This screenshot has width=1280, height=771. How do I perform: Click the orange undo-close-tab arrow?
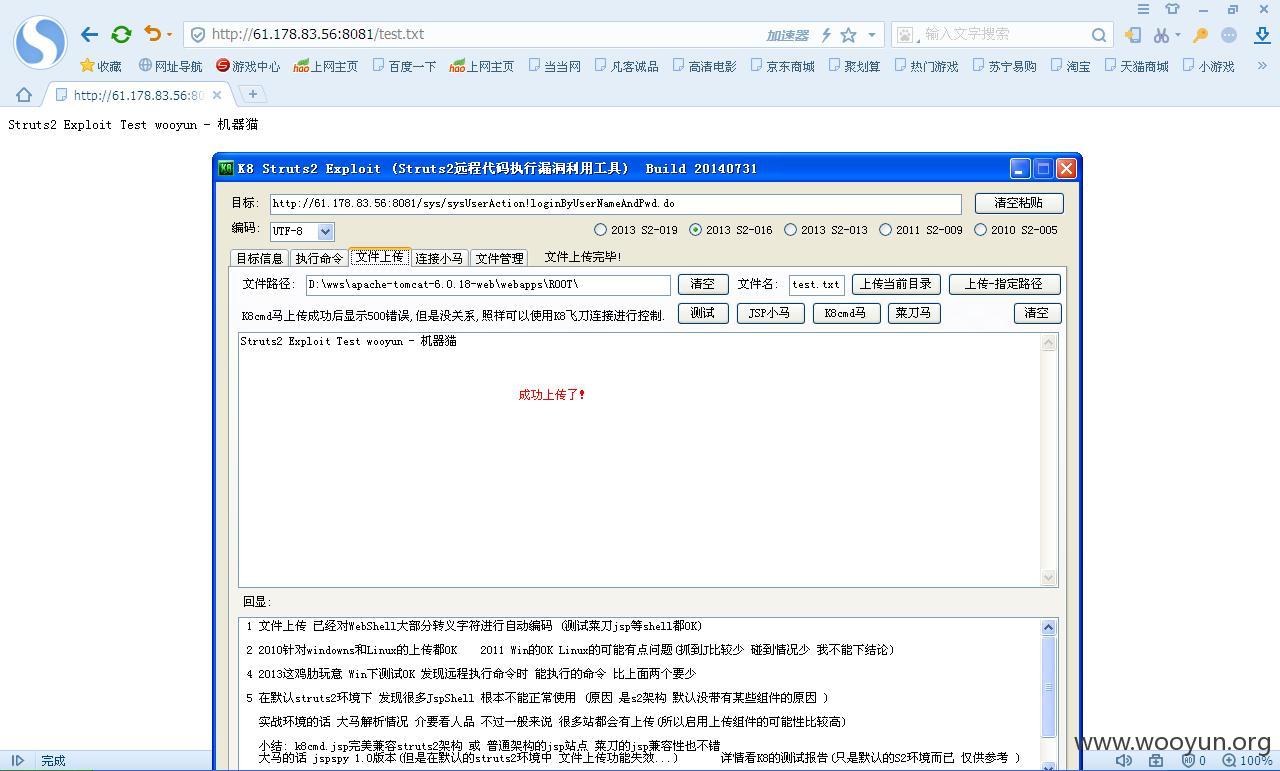pos(152,34)
